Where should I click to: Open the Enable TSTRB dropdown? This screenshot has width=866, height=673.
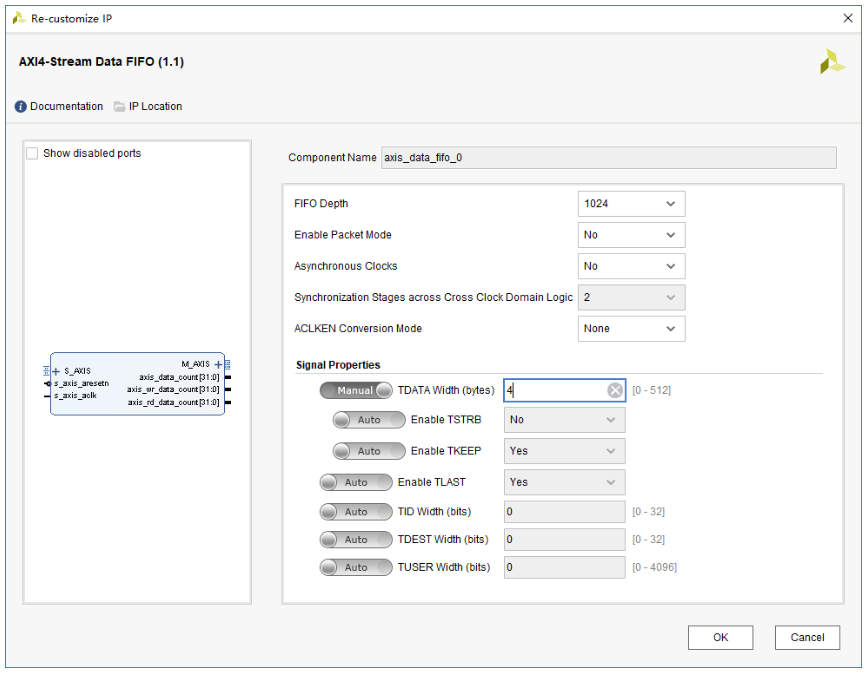pos(564,420)
